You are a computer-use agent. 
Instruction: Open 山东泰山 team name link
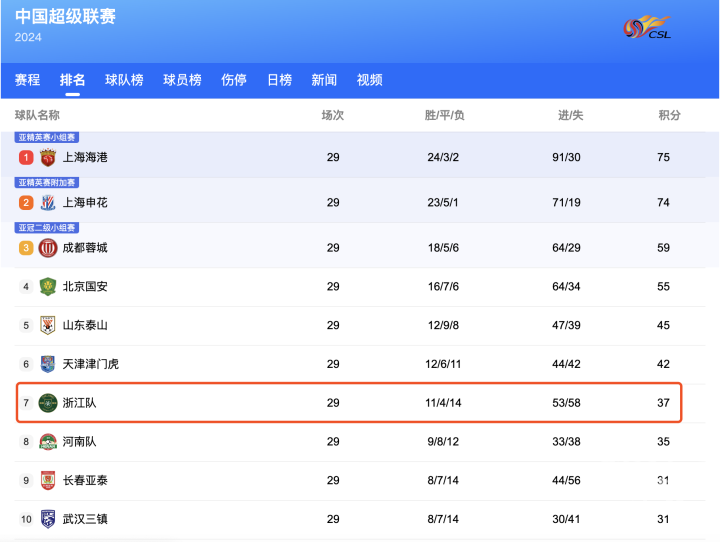coord(85,325)
